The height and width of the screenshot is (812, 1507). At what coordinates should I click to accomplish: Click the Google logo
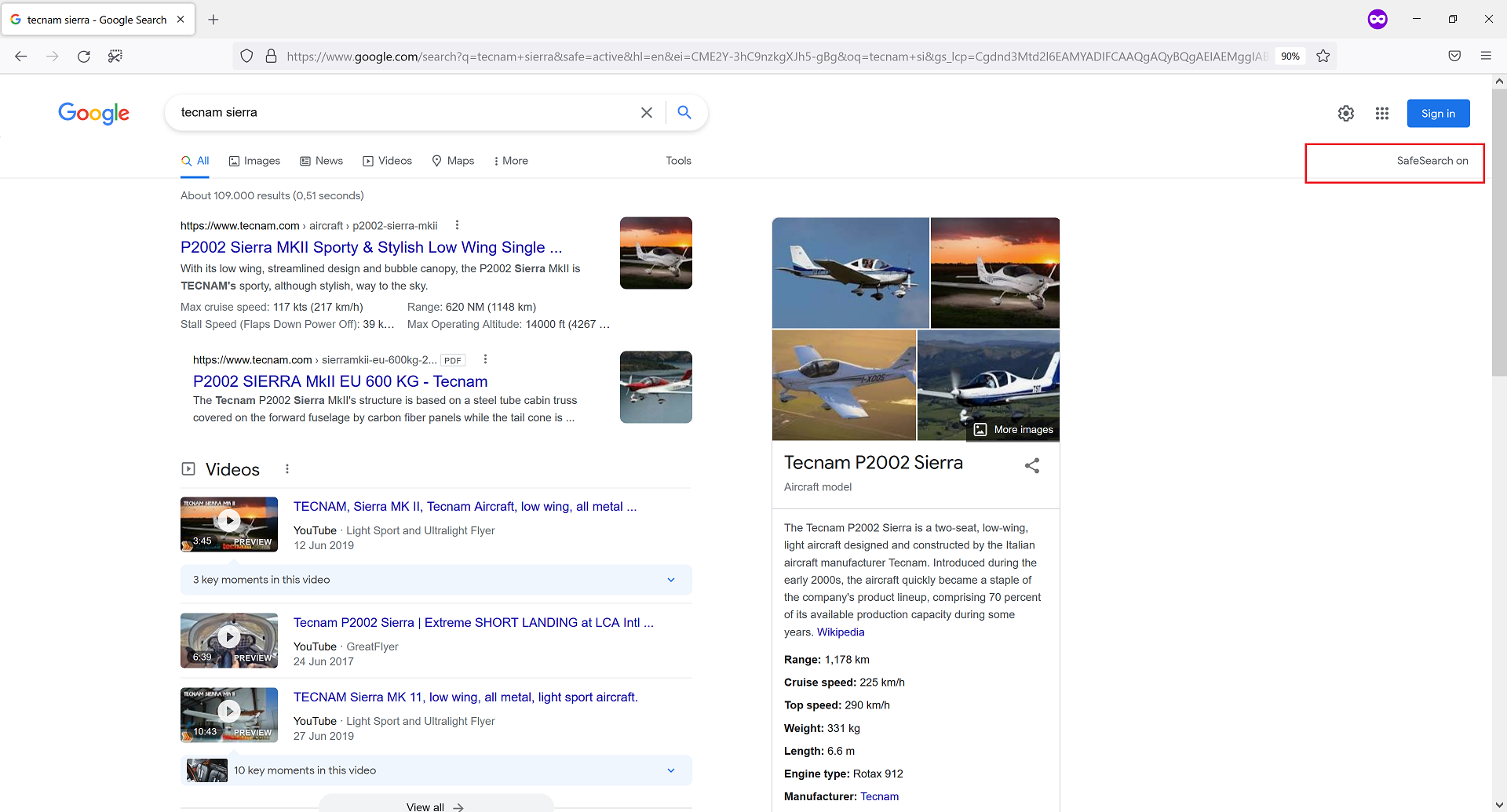coord(94,113)
